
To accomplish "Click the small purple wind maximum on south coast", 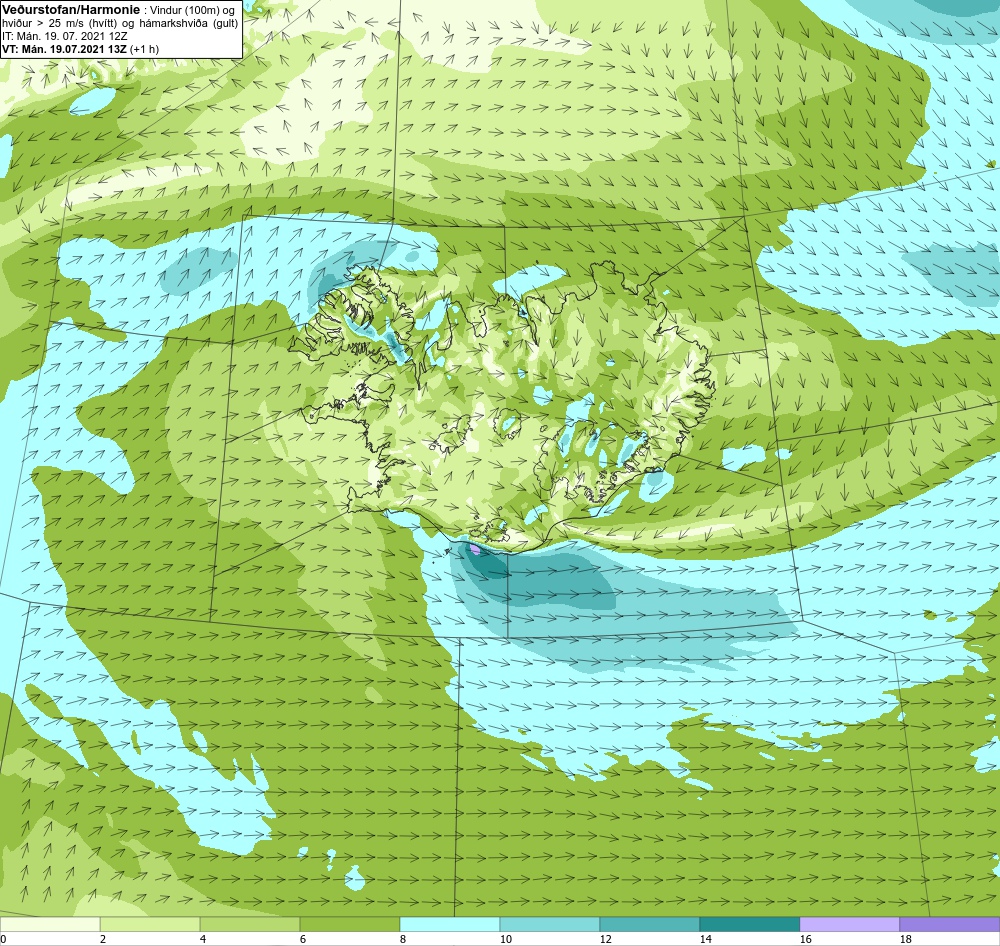I will pyautogui.click(x=476, y=548).
